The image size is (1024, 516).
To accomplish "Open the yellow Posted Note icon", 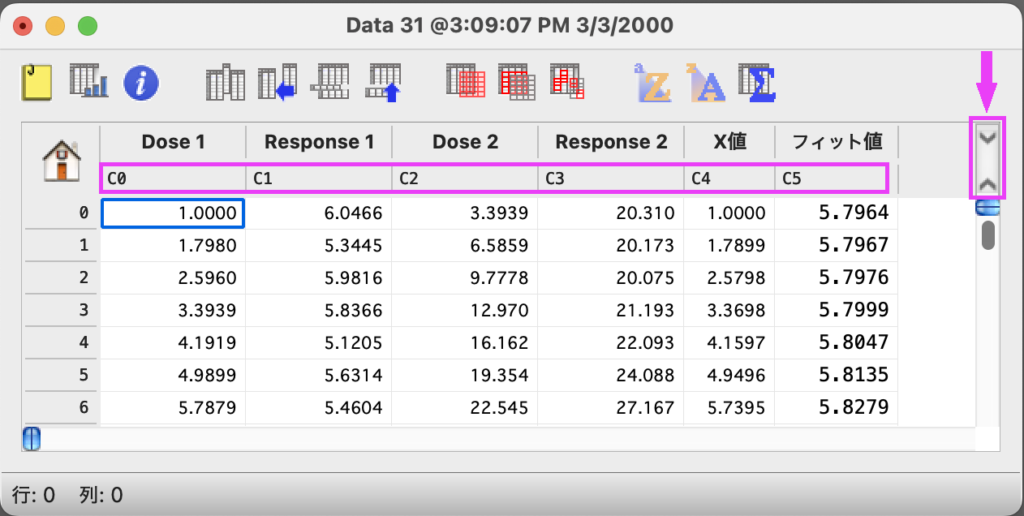I will coord(37,82).
